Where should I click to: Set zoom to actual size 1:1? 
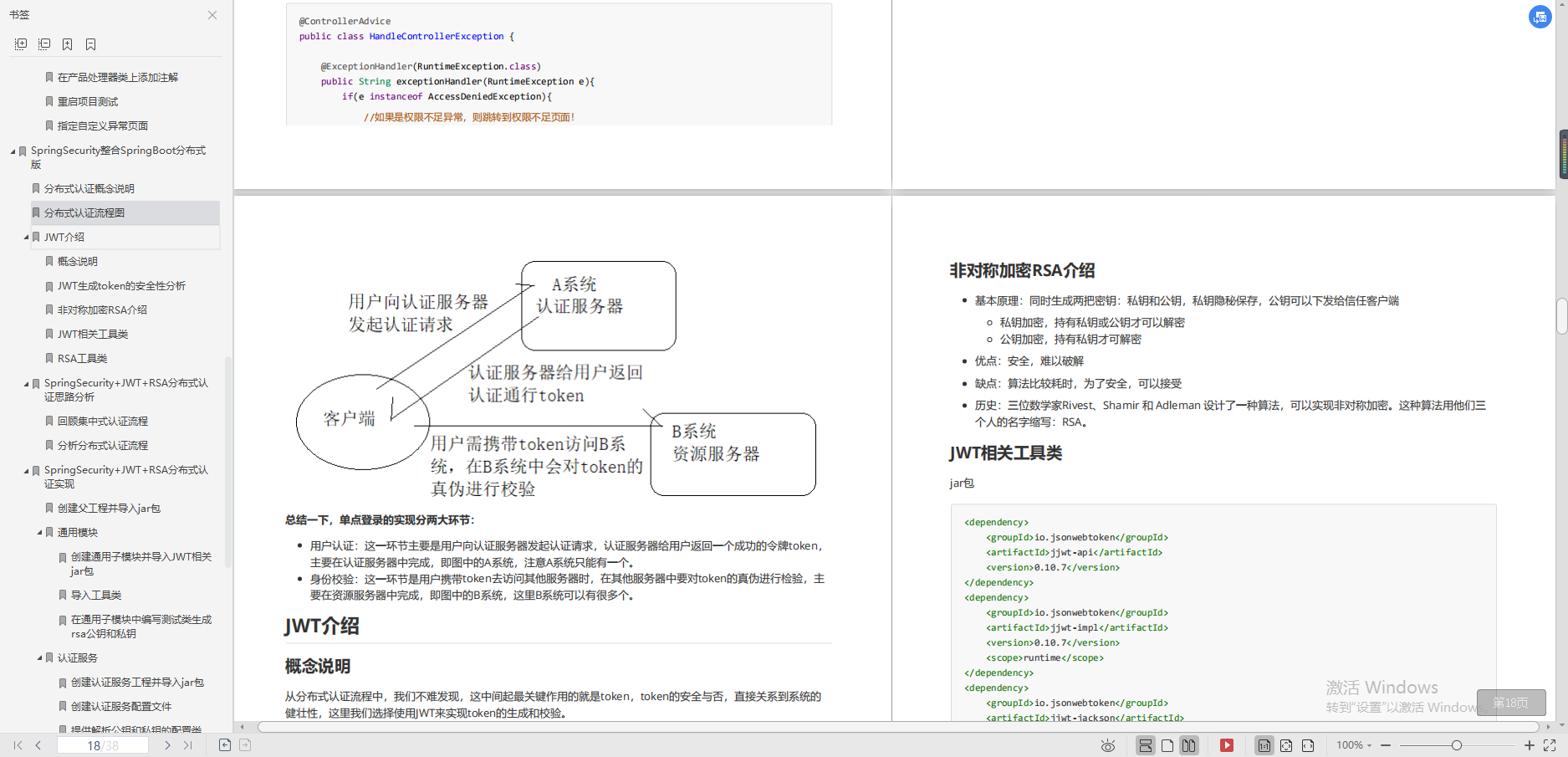pos(1264,745)
